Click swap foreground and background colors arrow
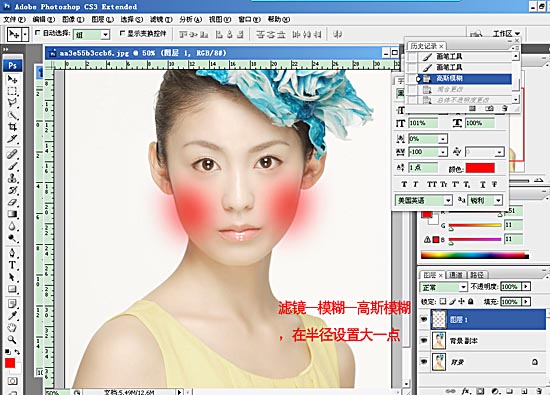Screen dimensions: 550x395 tap(17, 352)
